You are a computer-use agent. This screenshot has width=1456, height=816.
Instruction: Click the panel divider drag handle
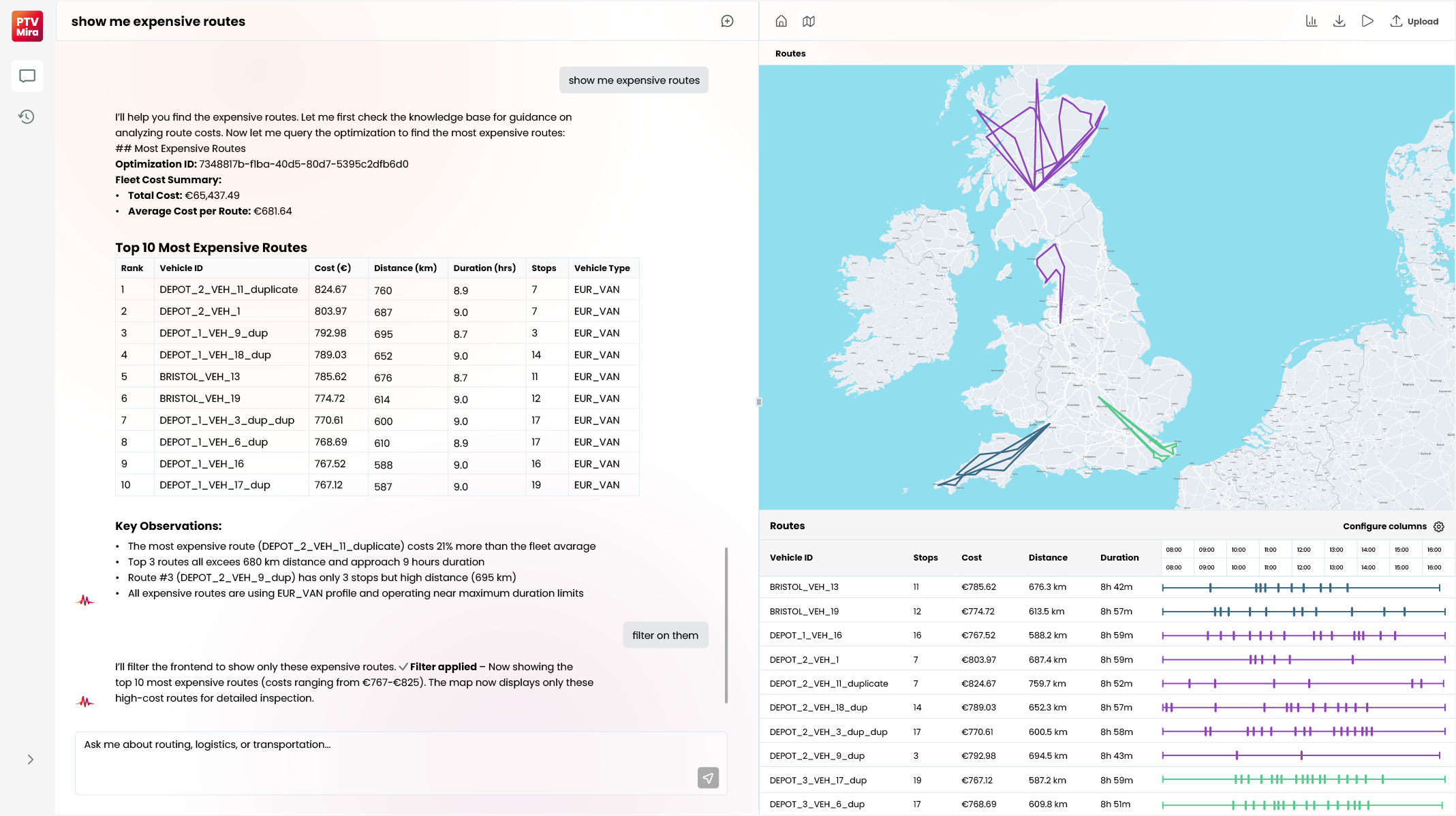click(x=758, y=402)
